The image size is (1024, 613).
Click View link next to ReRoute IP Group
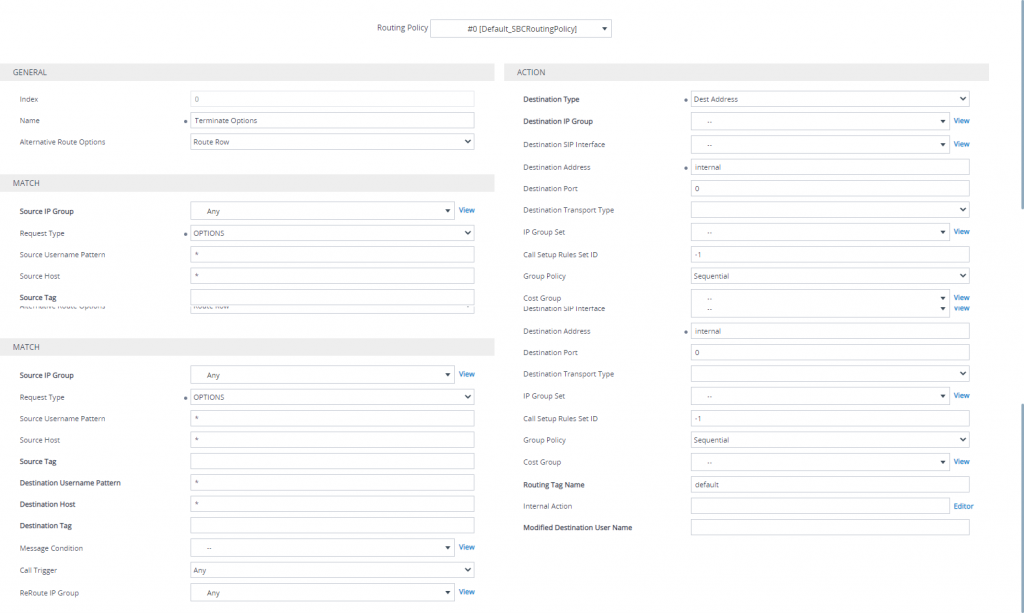(466, 592)
